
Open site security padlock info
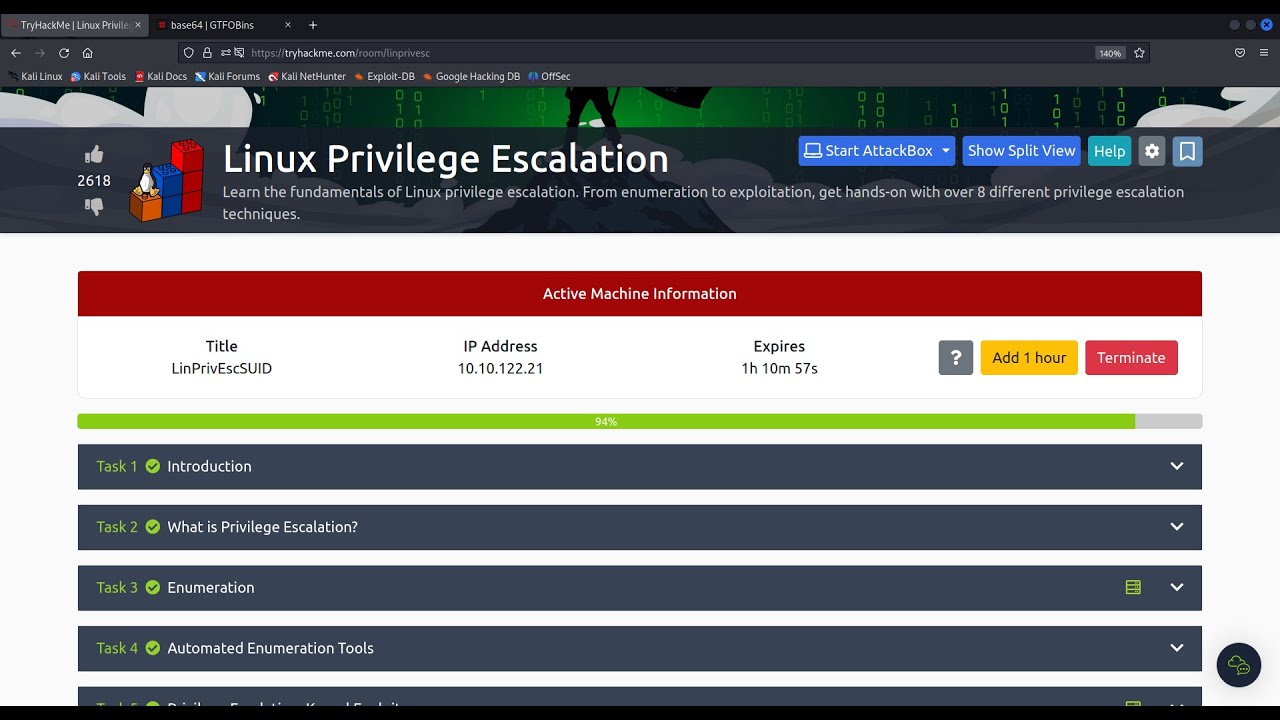(x=207, y=53)
